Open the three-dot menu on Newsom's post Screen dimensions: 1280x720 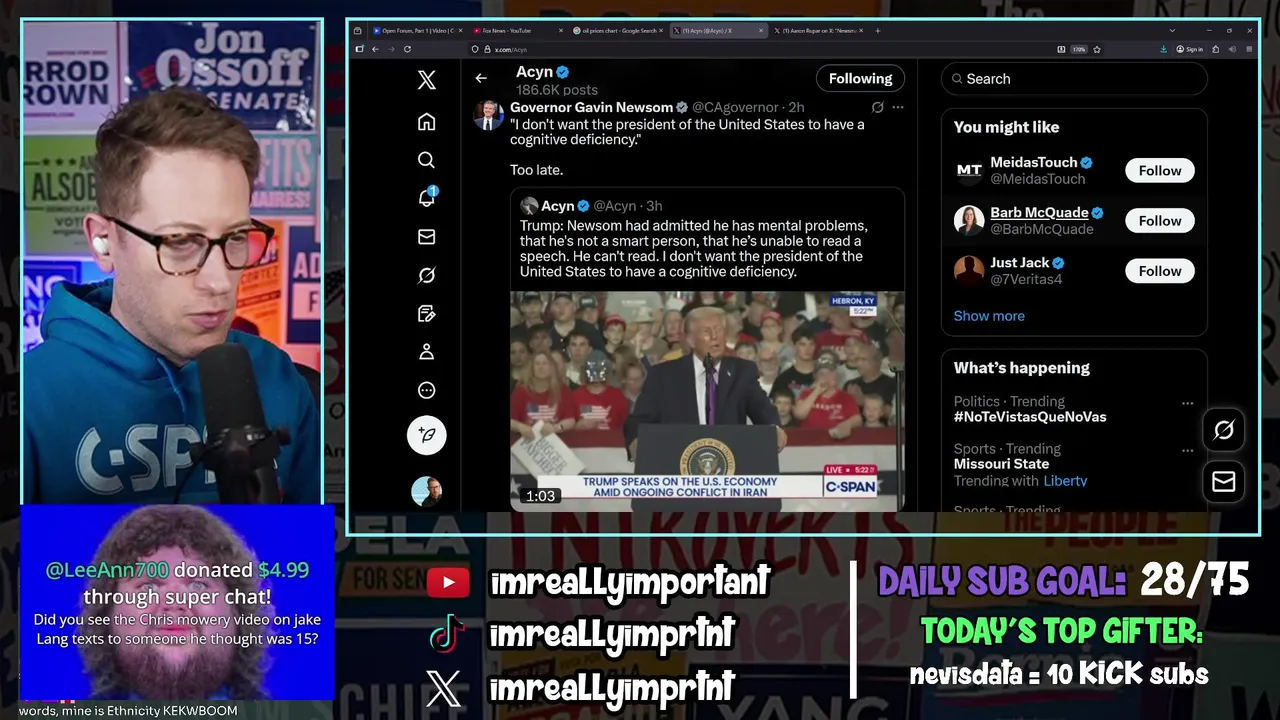point(898,107)
